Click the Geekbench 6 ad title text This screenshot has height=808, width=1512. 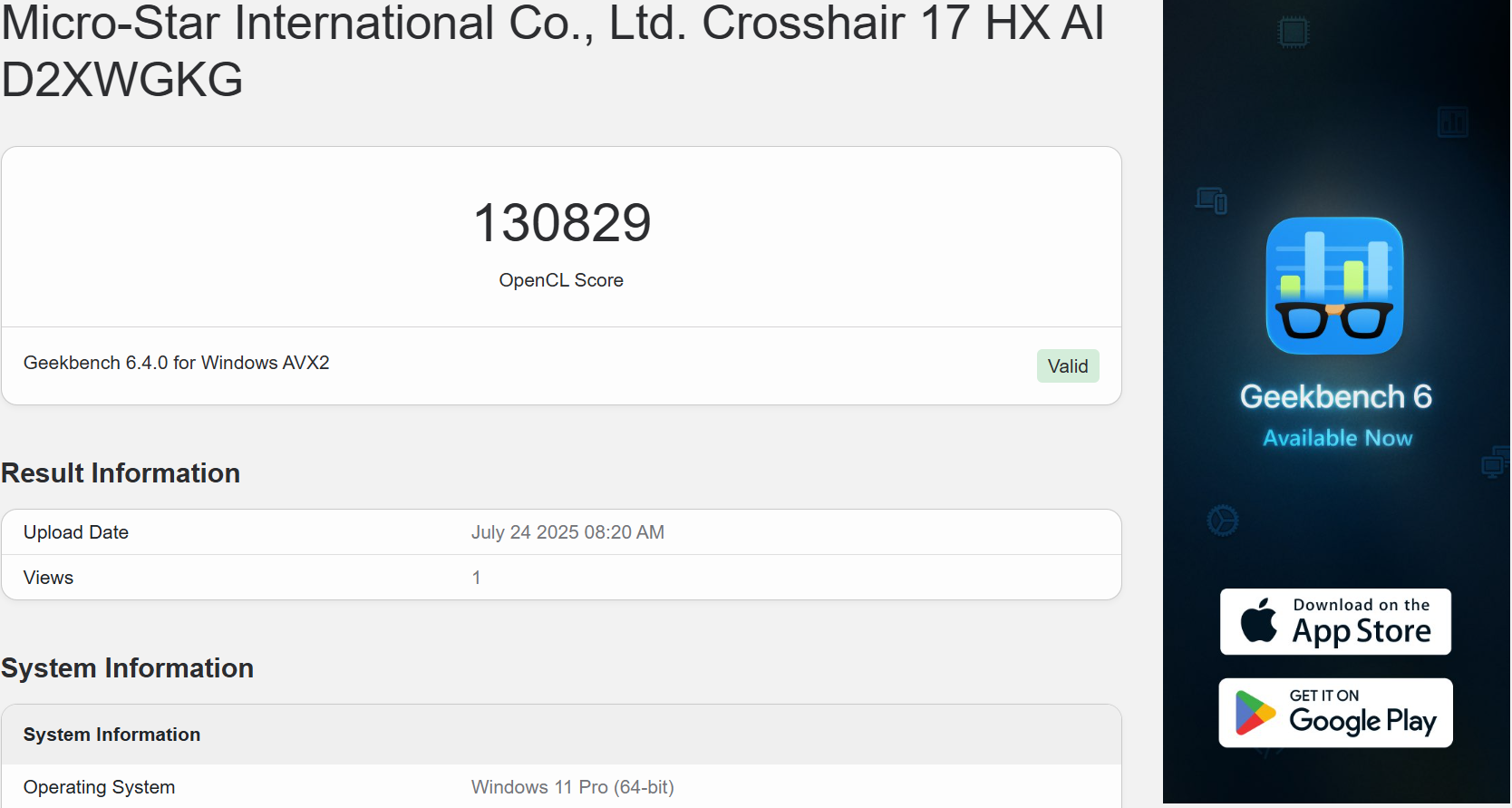(x=1336, y=396)
